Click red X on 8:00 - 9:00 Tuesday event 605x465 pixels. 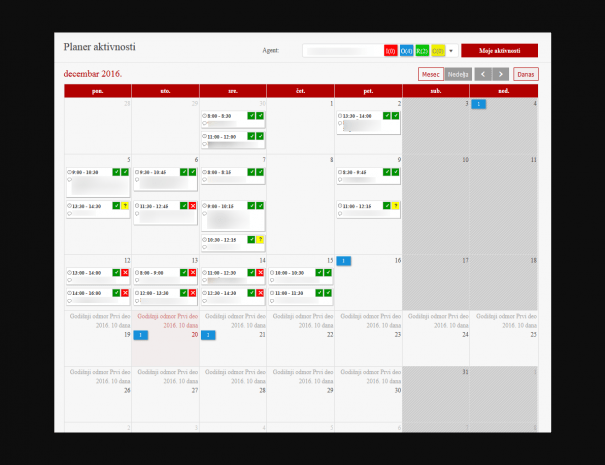193,272
